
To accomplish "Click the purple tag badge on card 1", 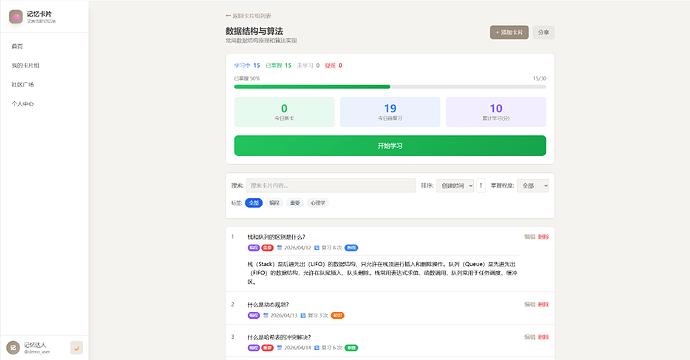I will pyautogui.click(x=253, y=248).
